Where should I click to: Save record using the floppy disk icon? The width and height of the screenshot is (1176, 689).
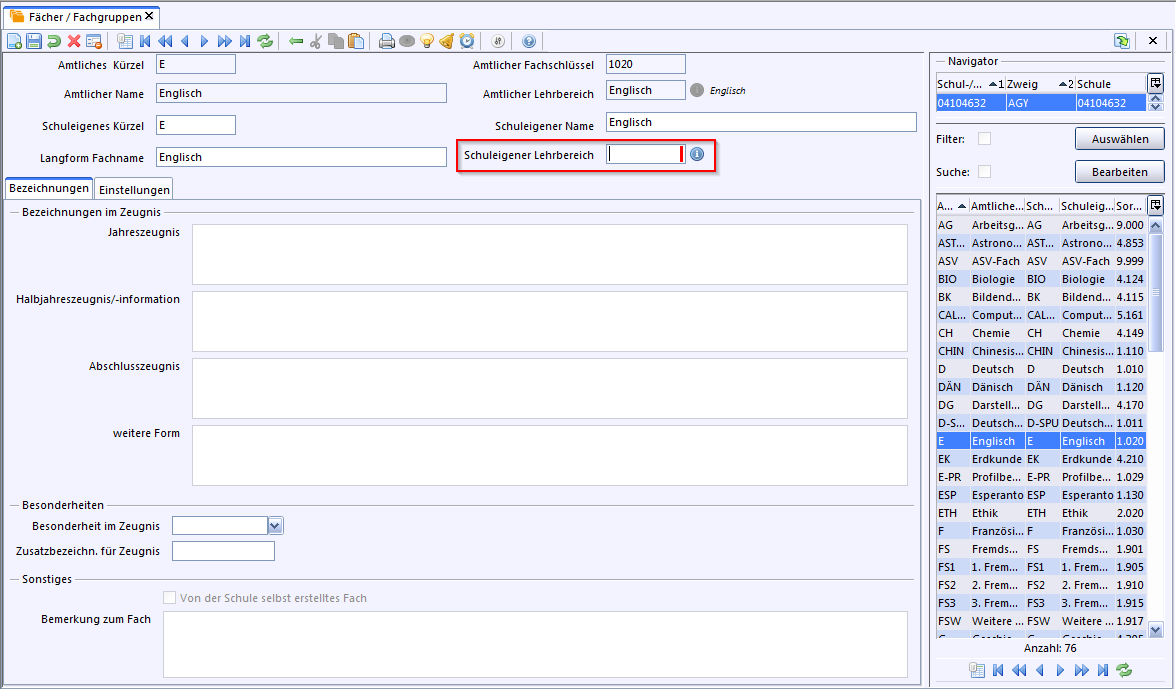pos(34,41)
